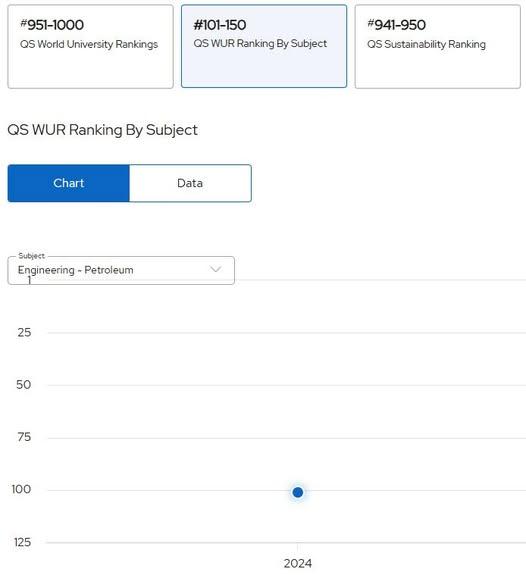The height and width of the screenshot is (575, 526).
Task: Switch to the Chart view tab
Action: (69, 183)
